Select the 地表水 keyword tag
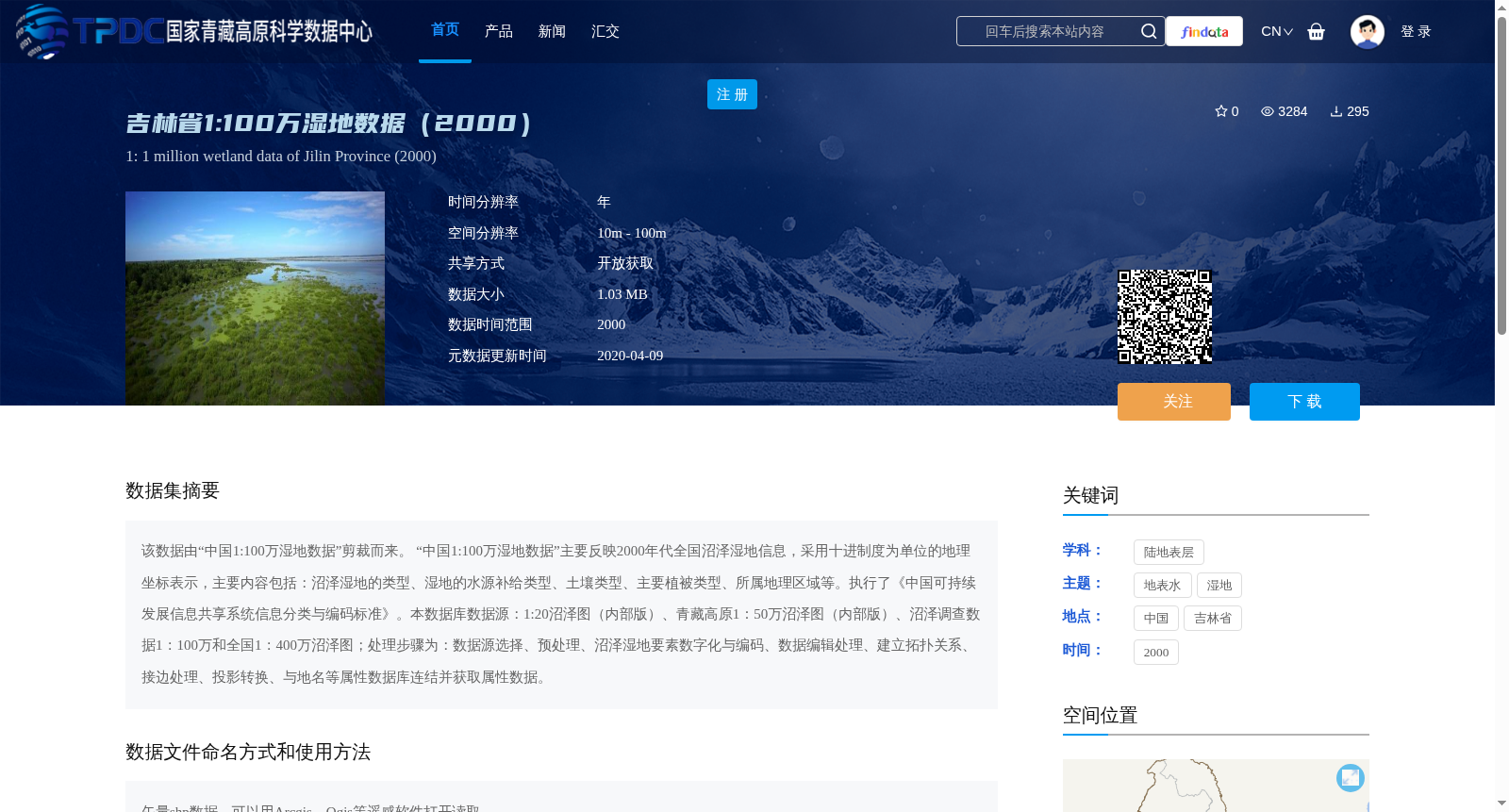 [1162, 585]
